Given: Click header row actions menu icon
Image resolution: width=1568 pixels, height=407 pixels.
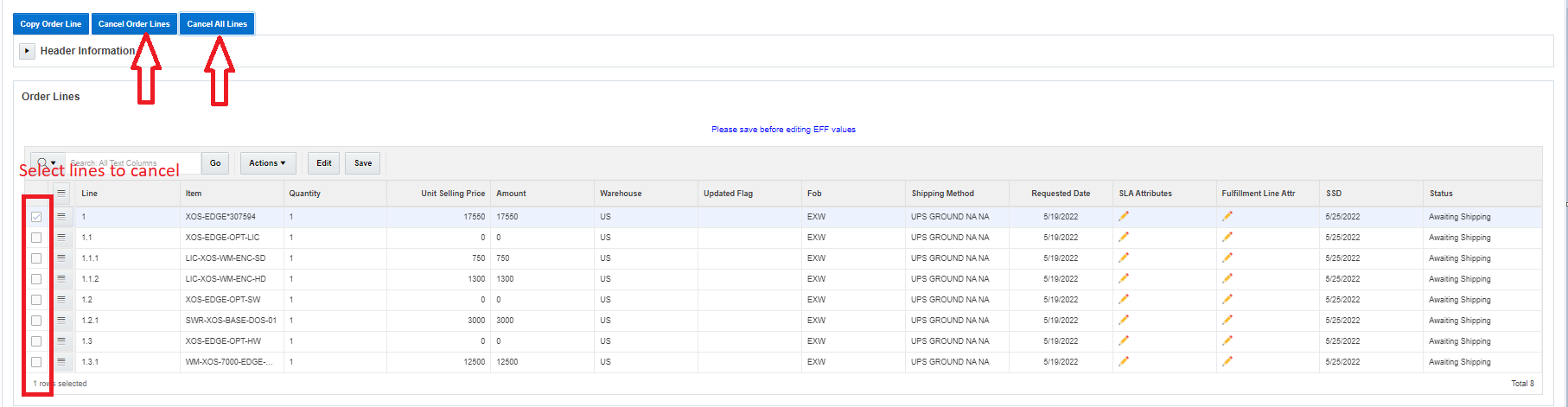Looking at the screenshot, I should click(61, 193).
